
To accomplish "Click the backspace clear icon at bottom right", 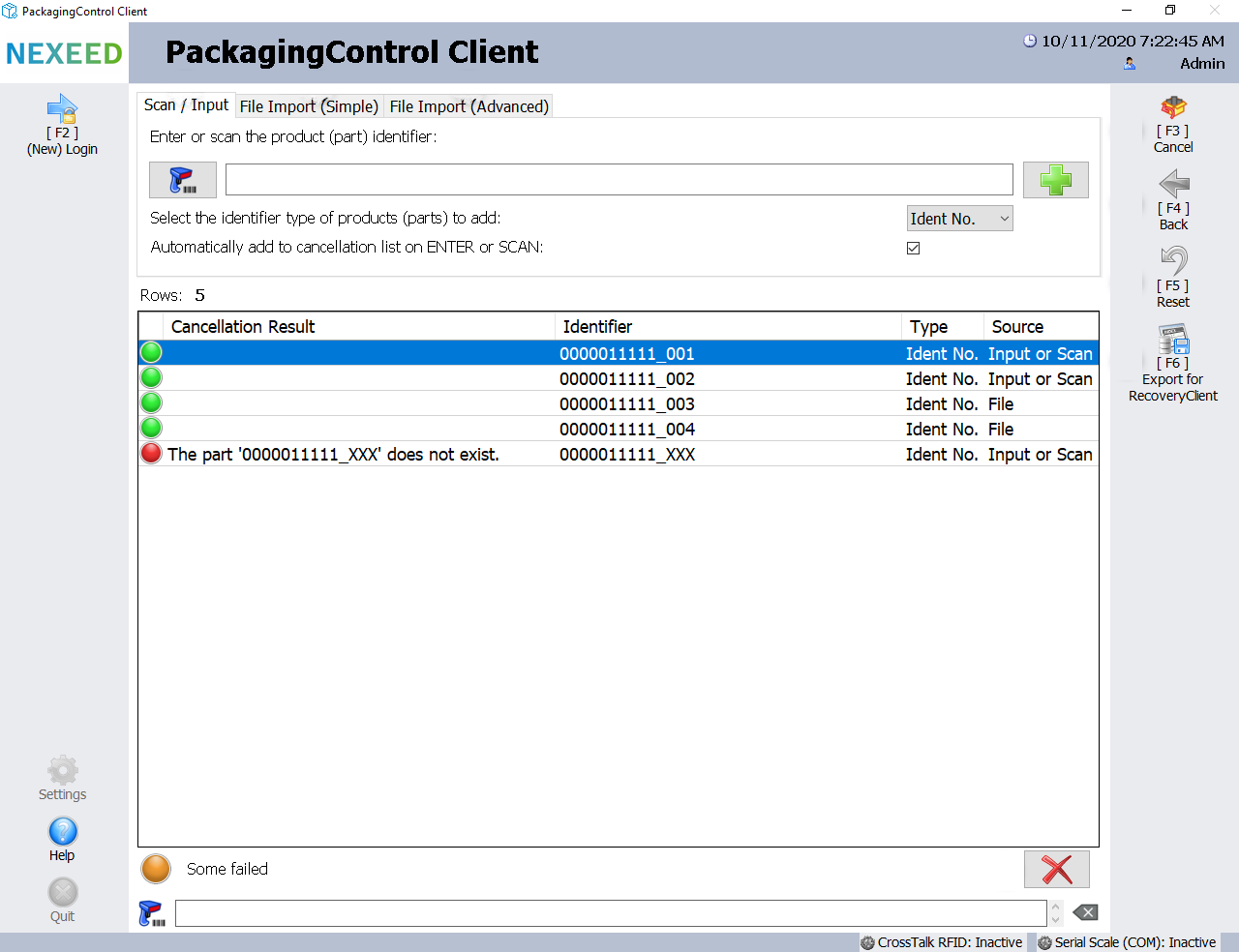I will [x=1085, y=912].
